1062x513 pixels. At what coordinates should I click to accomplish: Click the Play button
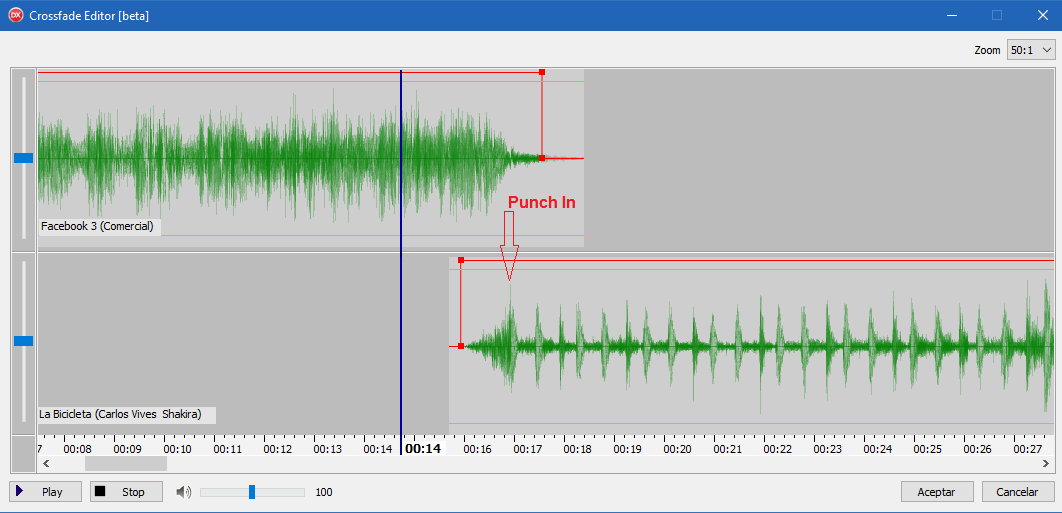pos(45,492)
